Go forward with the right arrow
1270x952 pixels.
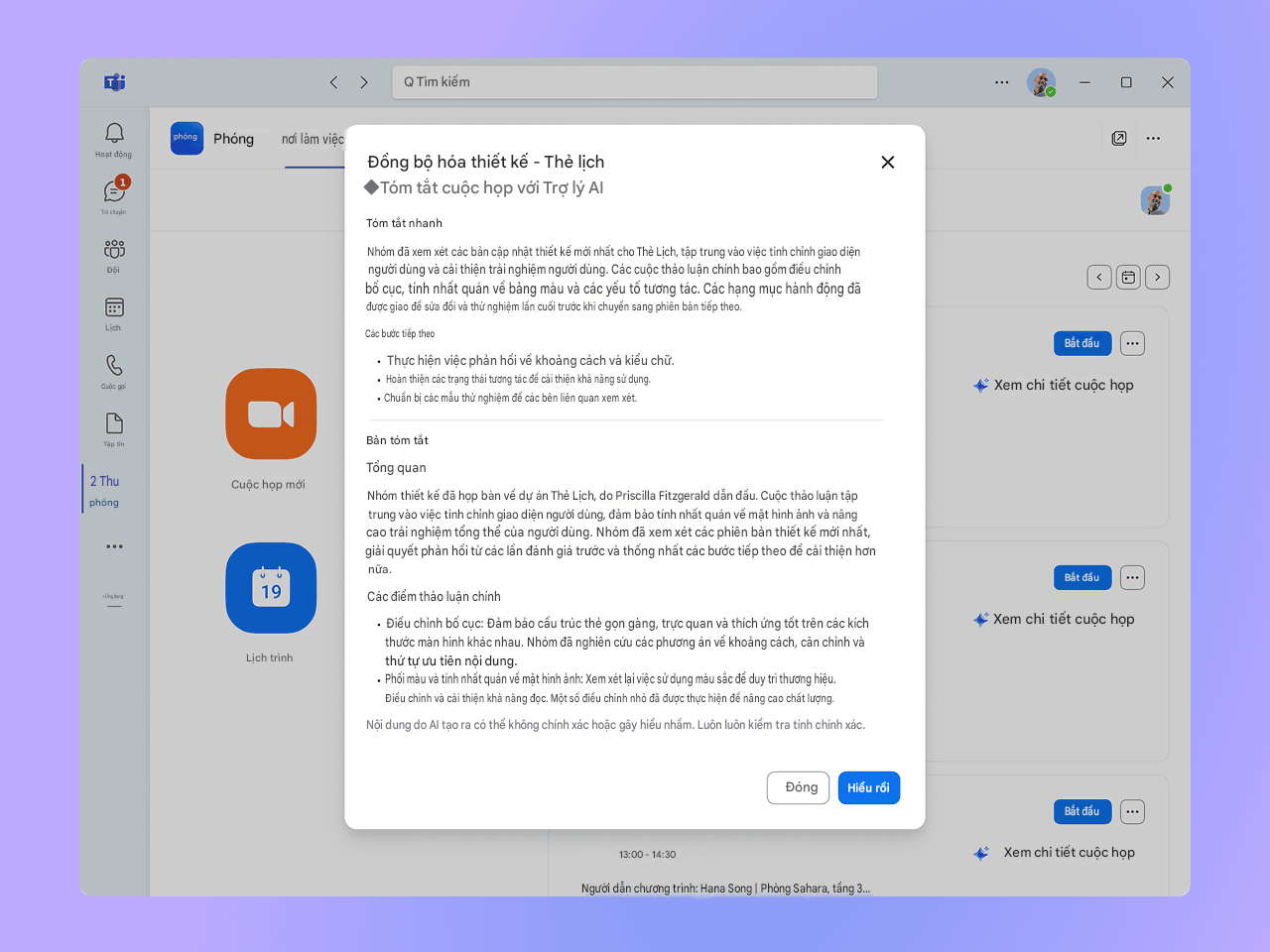tap(364, 82)
